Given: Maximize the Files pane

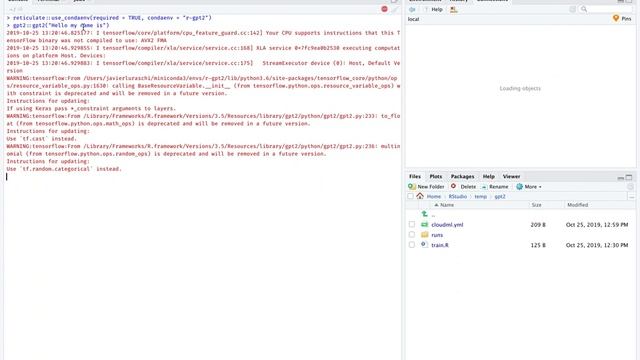Looking at the screenshot, I should (x=629, y=177).
